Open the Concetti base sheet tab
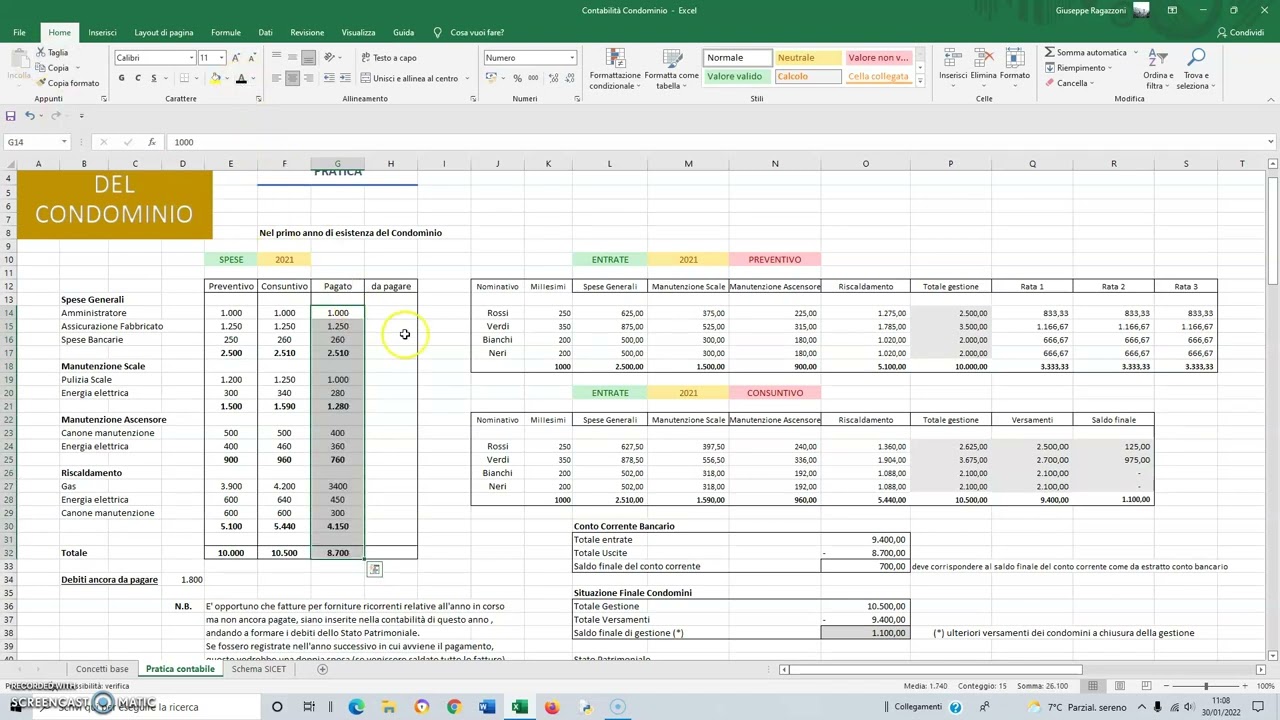The height and width of the screenshot is (720, 1280). tap(102, 669)
